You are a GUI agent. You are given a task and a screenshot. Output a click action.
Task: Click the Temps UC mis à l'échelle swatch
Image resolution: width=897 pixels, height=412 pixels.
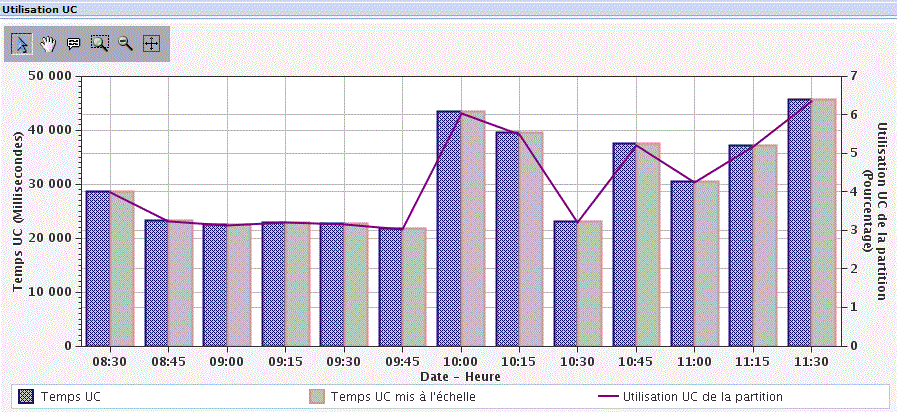tap(317, 397)
